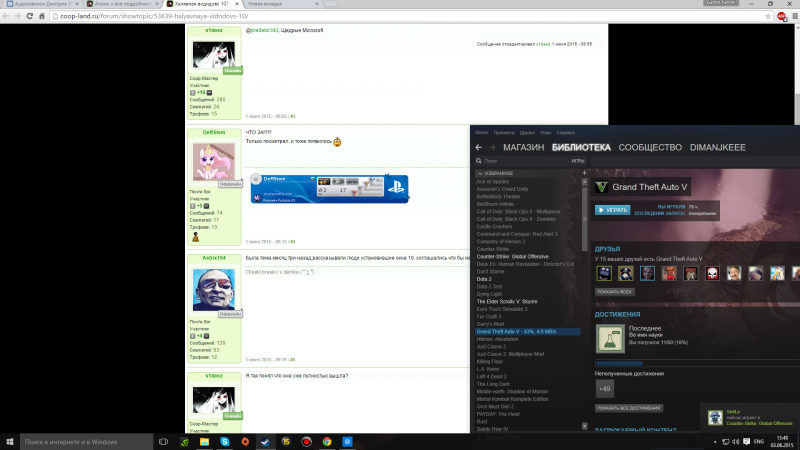Open the yellow 15 app on taskbar
The image size is (800, 450).
286,442
